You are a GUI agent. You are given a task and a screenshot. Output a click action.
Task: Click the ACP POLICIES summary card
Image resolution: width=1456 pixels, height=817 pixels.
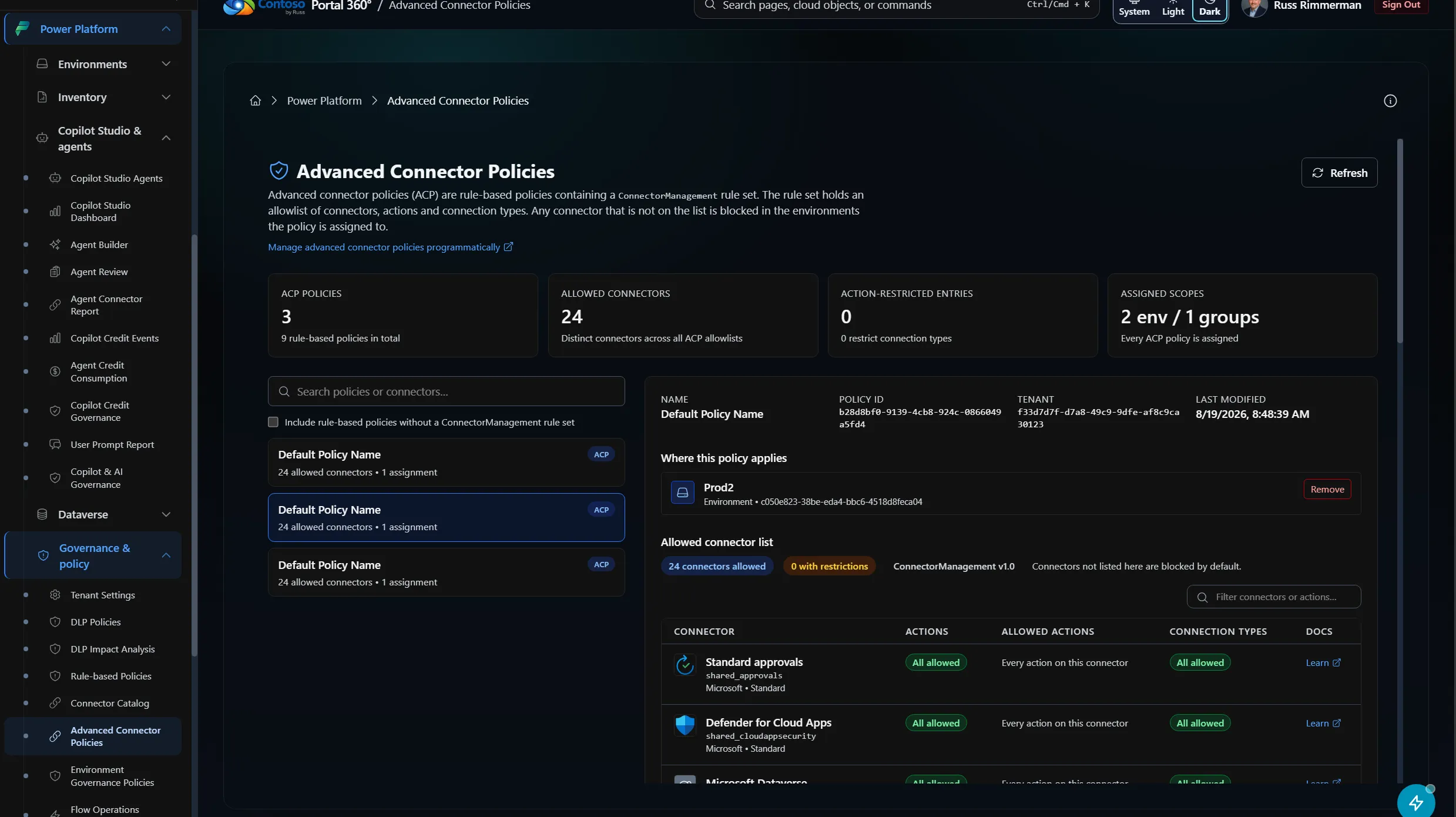pyautogui.click(x=403, y=315)
